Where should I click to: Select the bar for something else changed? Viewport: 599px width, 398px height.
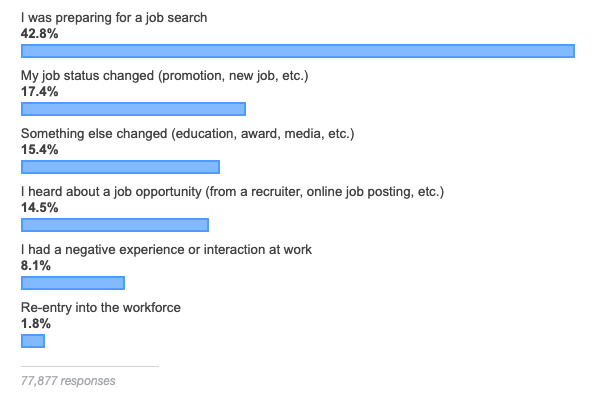[x=120, y=167]
